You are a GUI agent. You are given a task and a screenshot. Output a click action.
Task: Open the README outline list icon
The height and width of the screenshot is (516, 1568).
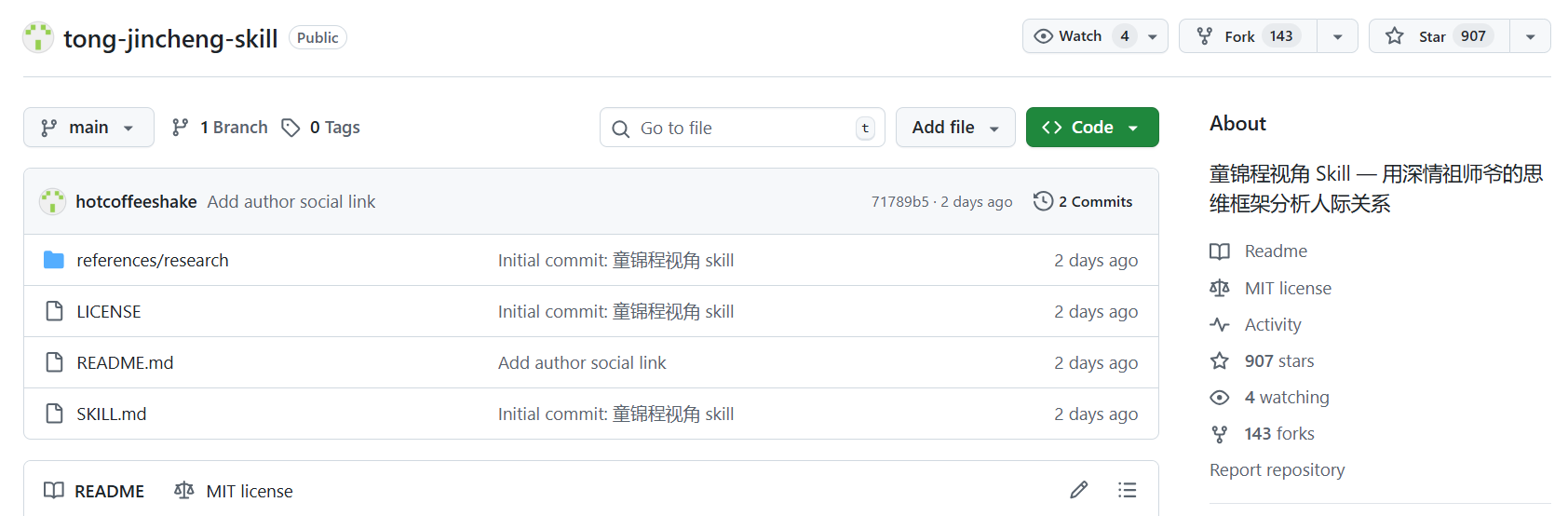[1128, 490]
